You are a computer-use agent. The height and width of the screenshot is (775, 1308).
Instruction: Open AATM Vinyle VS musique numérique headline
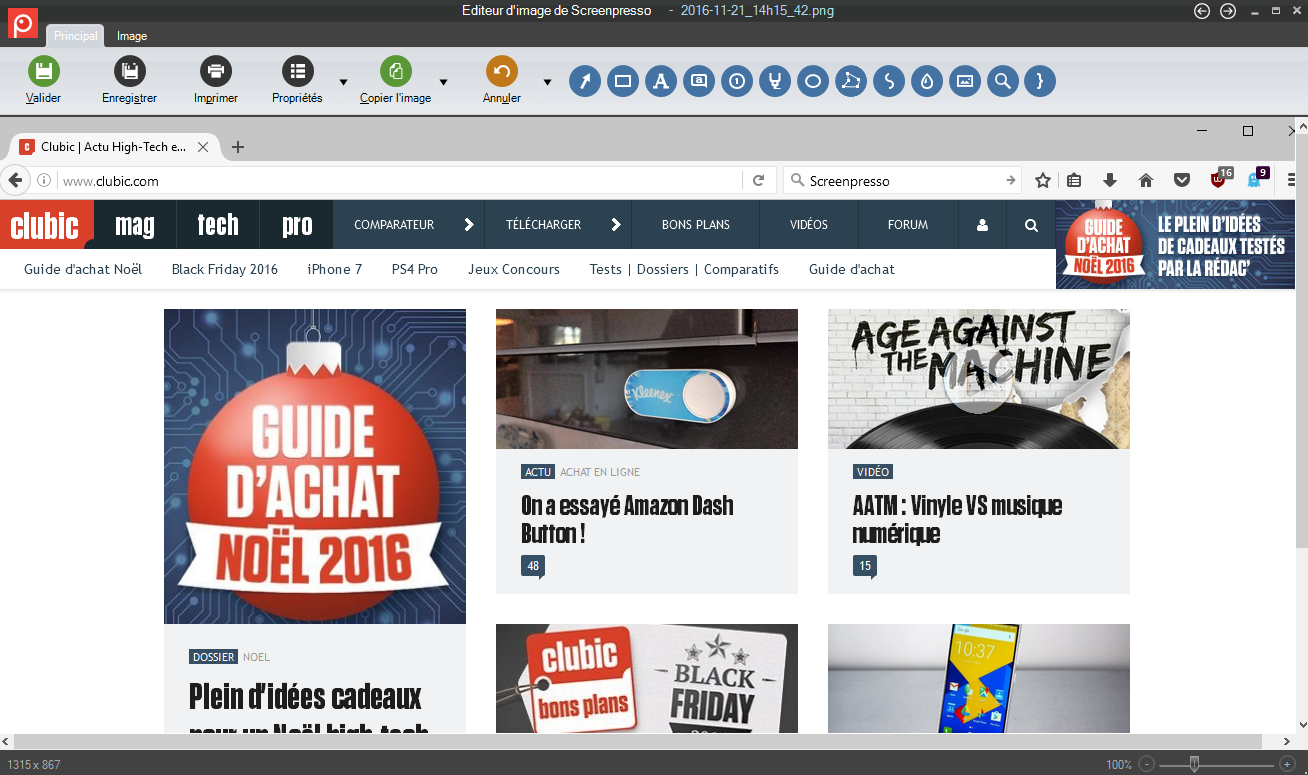click(958, 519)
